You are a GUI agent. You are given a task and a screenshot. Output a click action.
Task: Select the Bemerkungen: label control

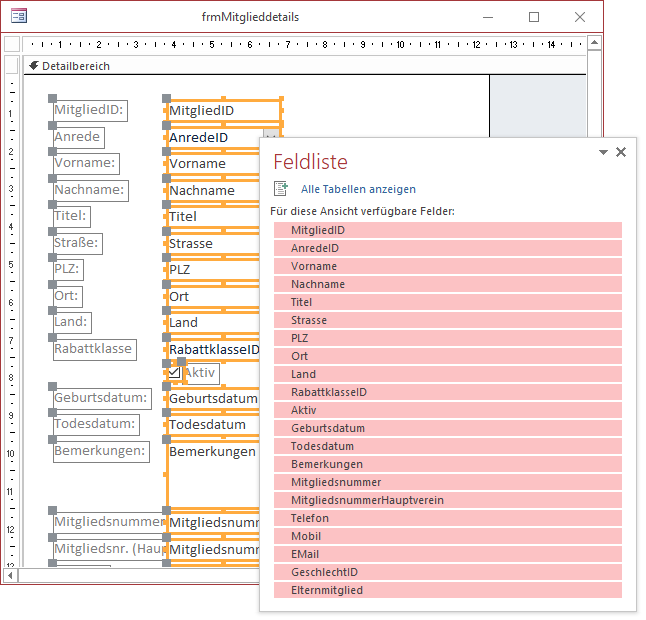101,452
